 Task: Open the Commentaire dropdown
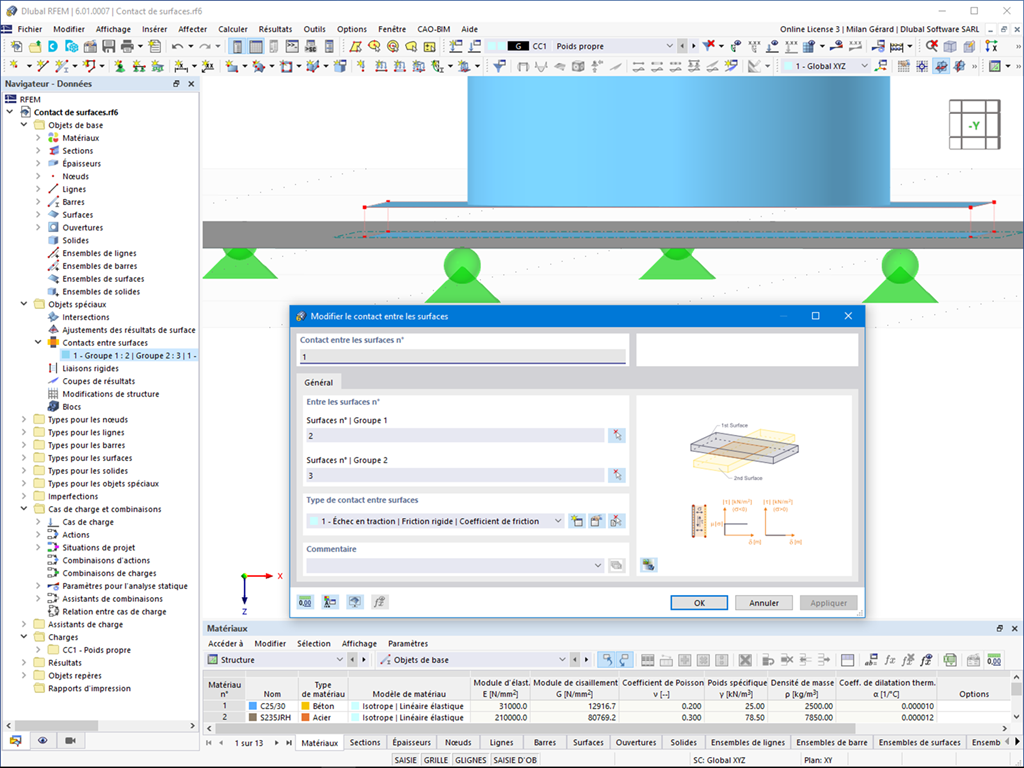(598, 566)
